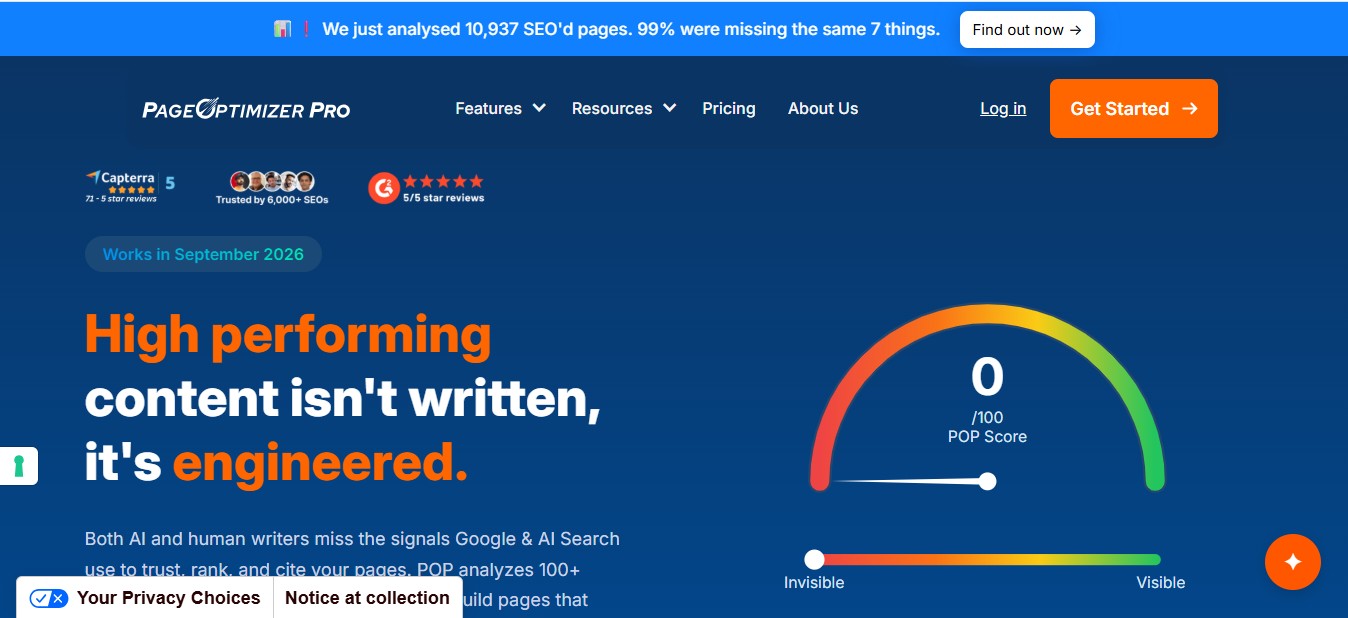
Task: Click the 'High performing' orange headline
Action: coord(288,336)
